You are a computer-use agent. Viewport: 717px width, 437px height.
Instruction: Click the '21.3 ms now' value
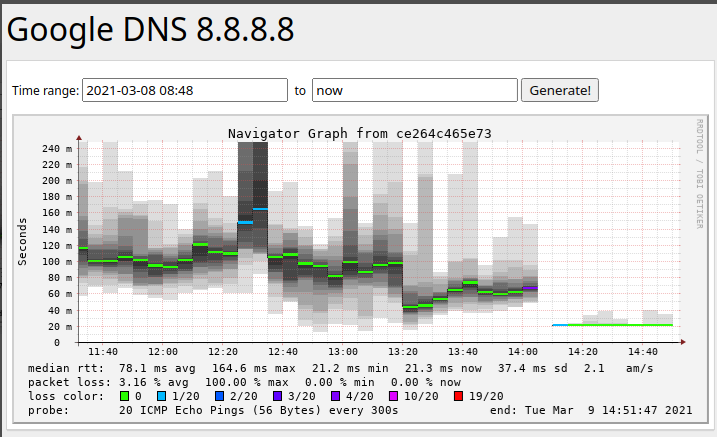coord(443,368)
